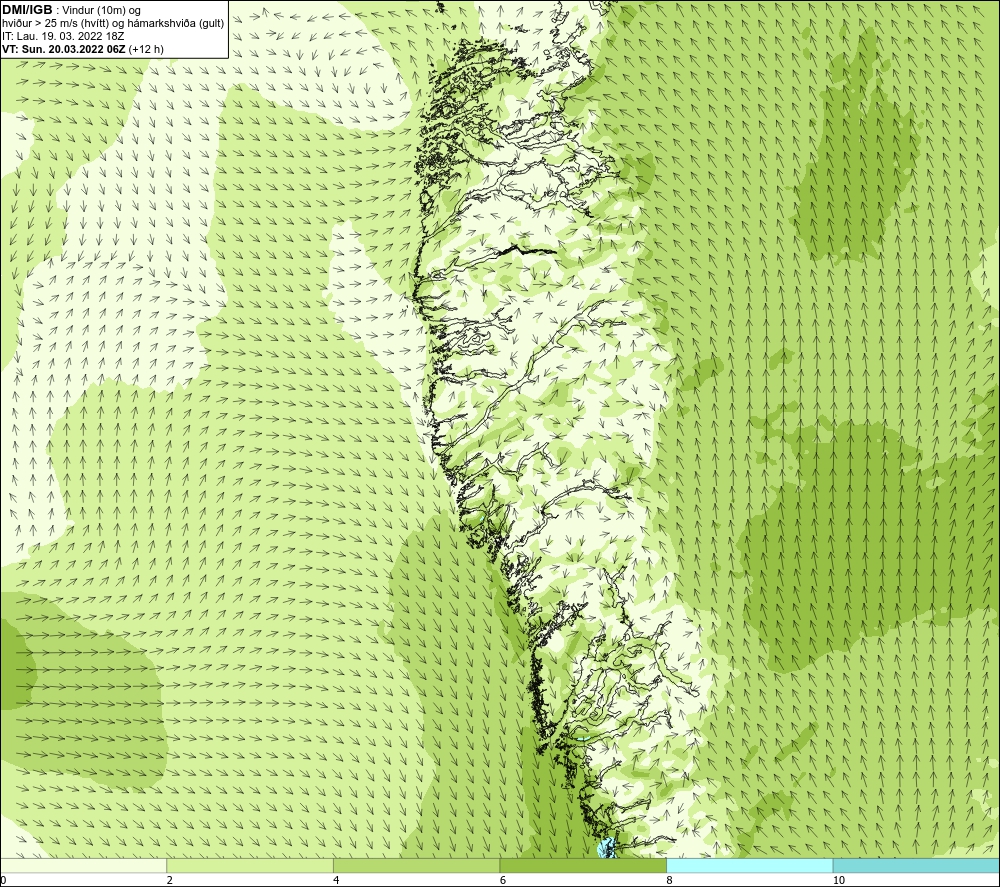Click the 'VT: Sun. 20.03.2022 06Z' valid time line

(x=83, y=48)
